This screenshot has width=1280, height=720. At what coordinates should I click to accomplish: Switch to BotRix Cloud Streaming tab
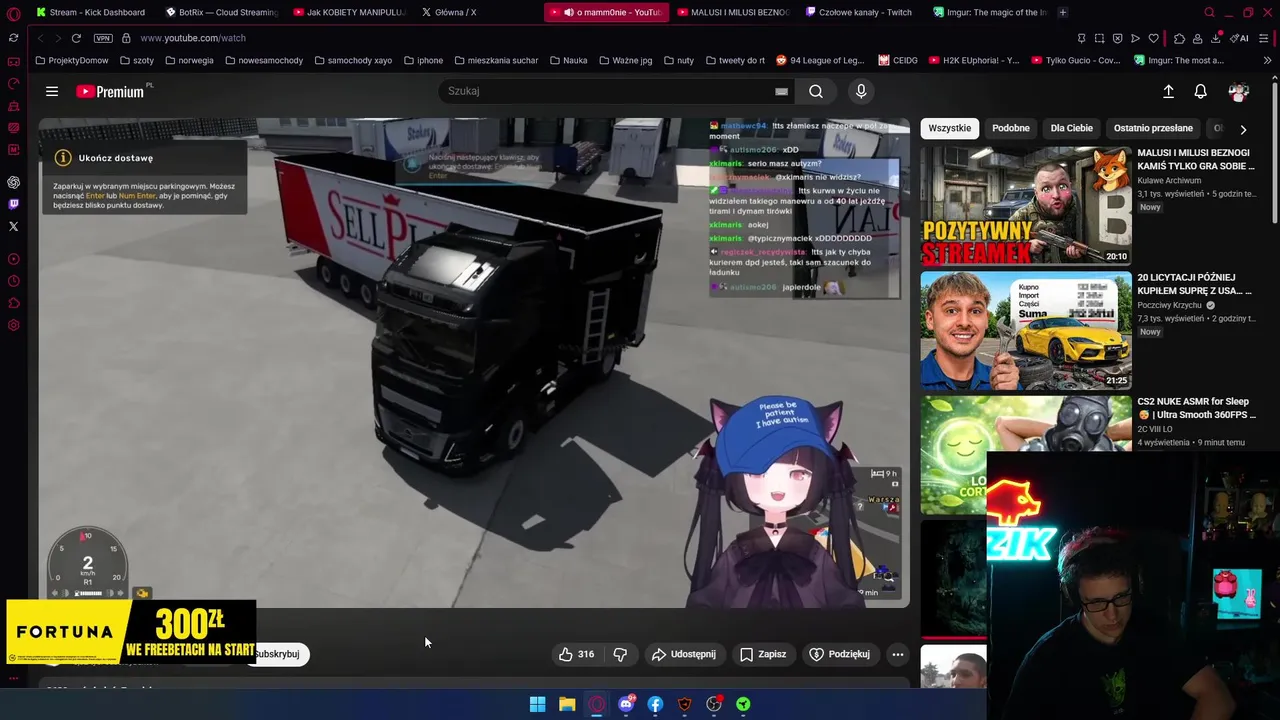coord(222,12)
